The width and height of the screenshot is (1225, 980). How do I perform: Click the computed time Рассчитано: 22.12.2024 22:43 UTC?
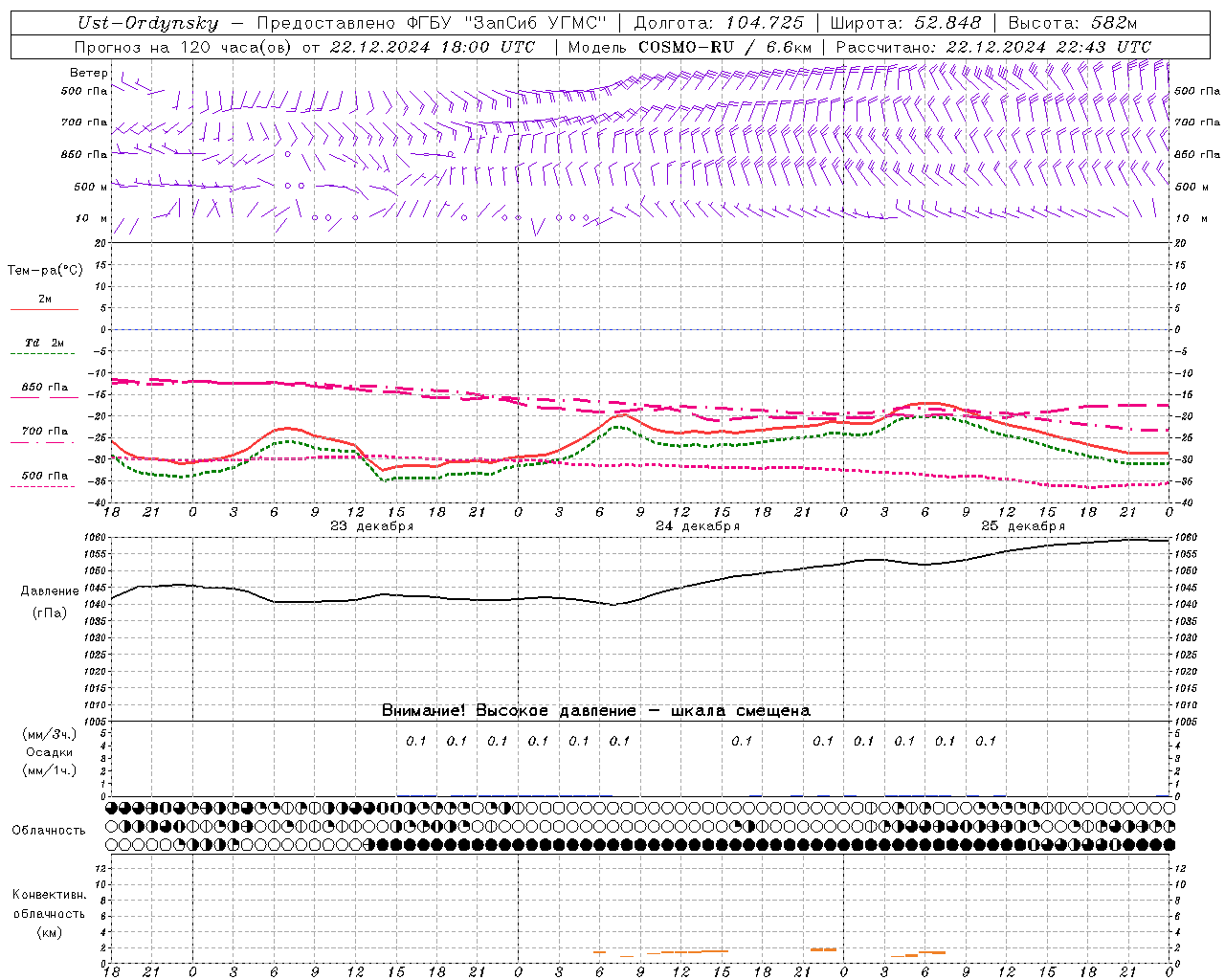tap(993, 47)
